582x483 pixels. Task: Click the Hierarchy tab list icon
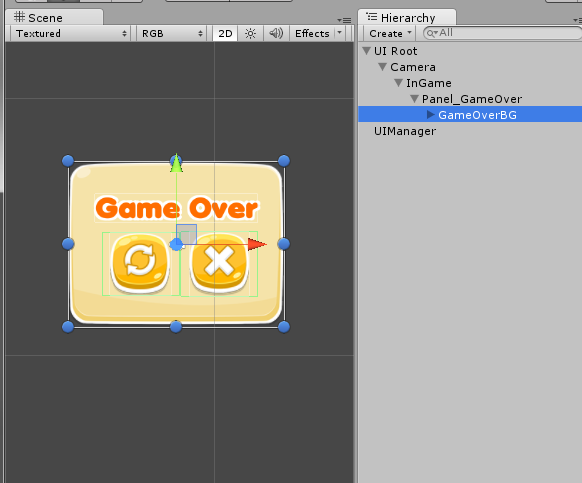372,17
